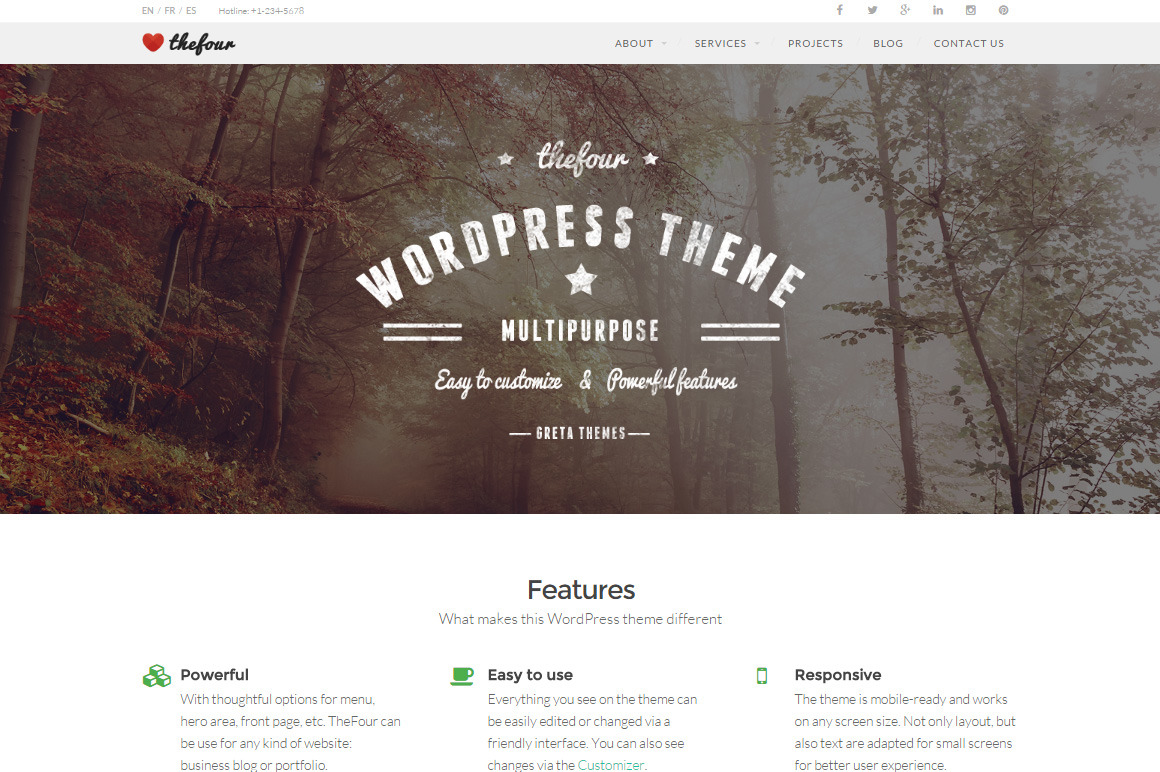1160x772 pixels.
Task: Open the Projects menu item
Action: 815,44
